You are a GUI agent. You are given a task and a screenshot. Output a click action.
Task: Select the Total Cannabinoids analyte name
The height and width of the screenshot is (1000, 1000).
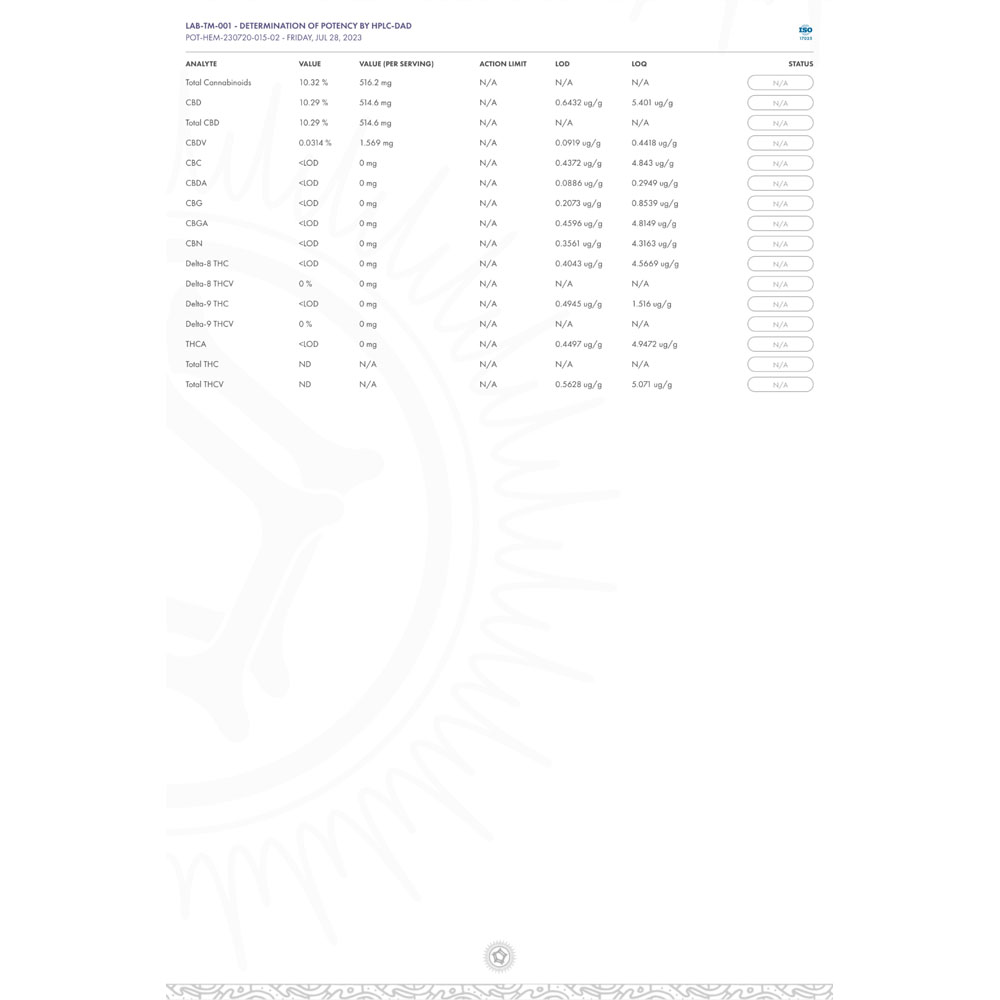point(218,82)
